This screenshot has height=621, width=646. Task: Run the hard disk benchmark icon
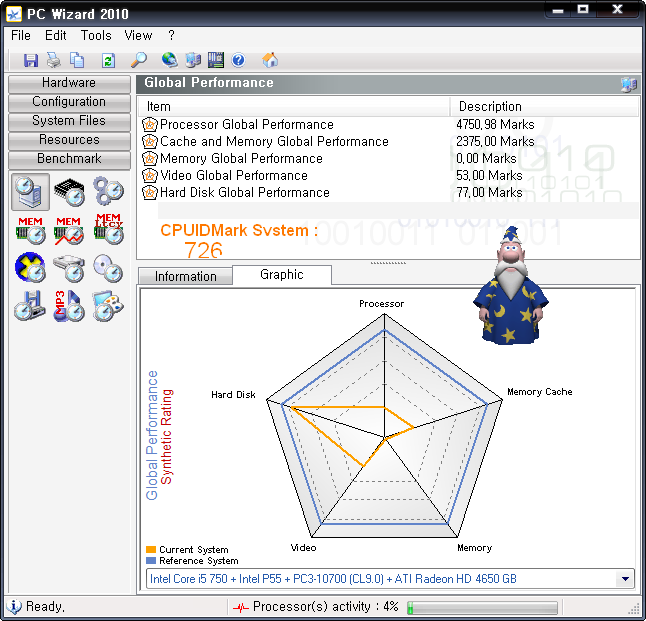click(x=69, y=268)
